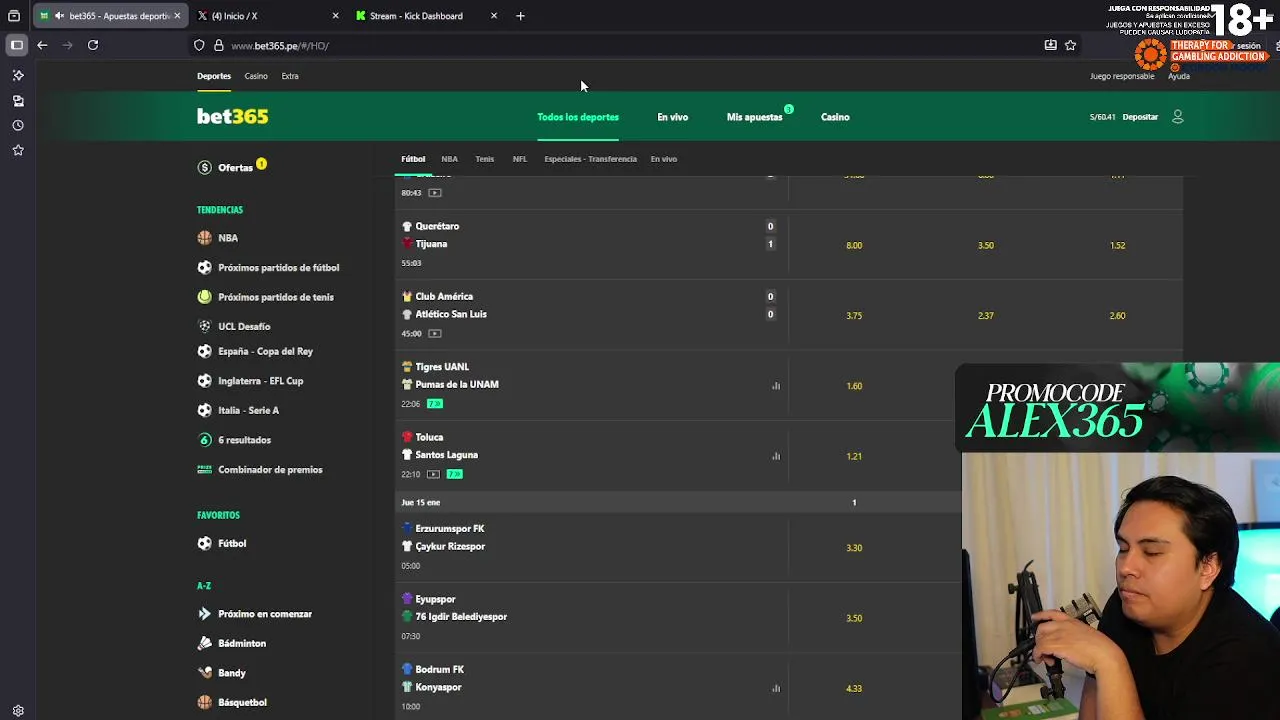
Task: Open stats icon for Tigres UANL match
Action: 776,386
